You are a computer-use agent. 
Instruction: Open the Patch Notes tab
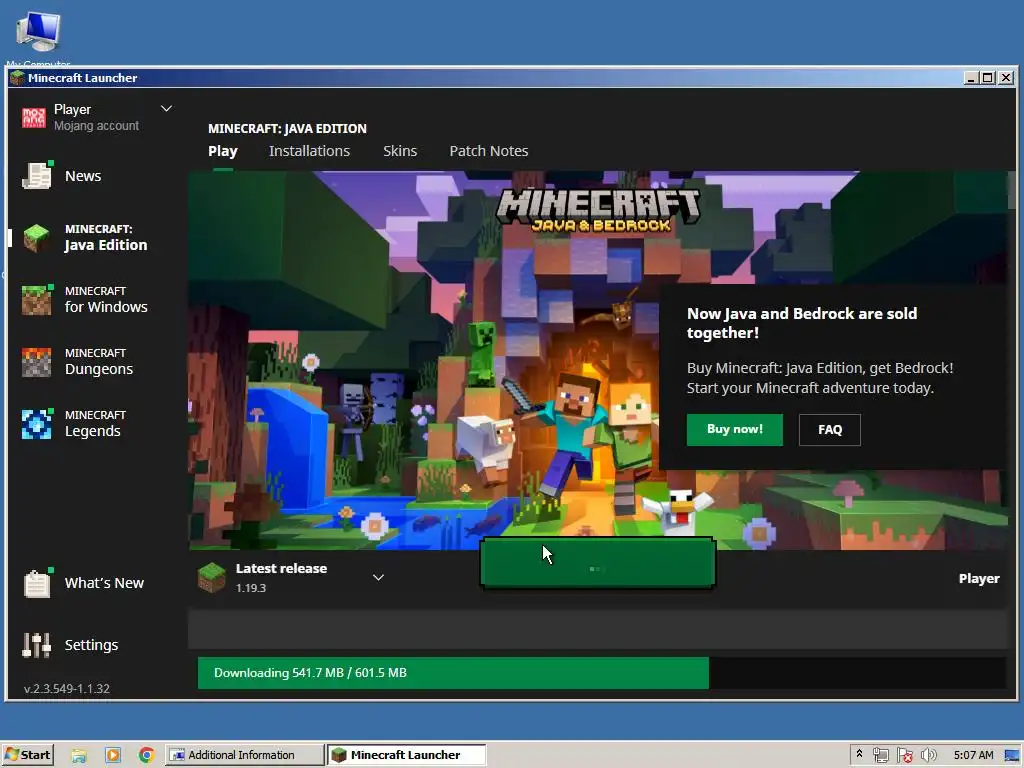488,151
